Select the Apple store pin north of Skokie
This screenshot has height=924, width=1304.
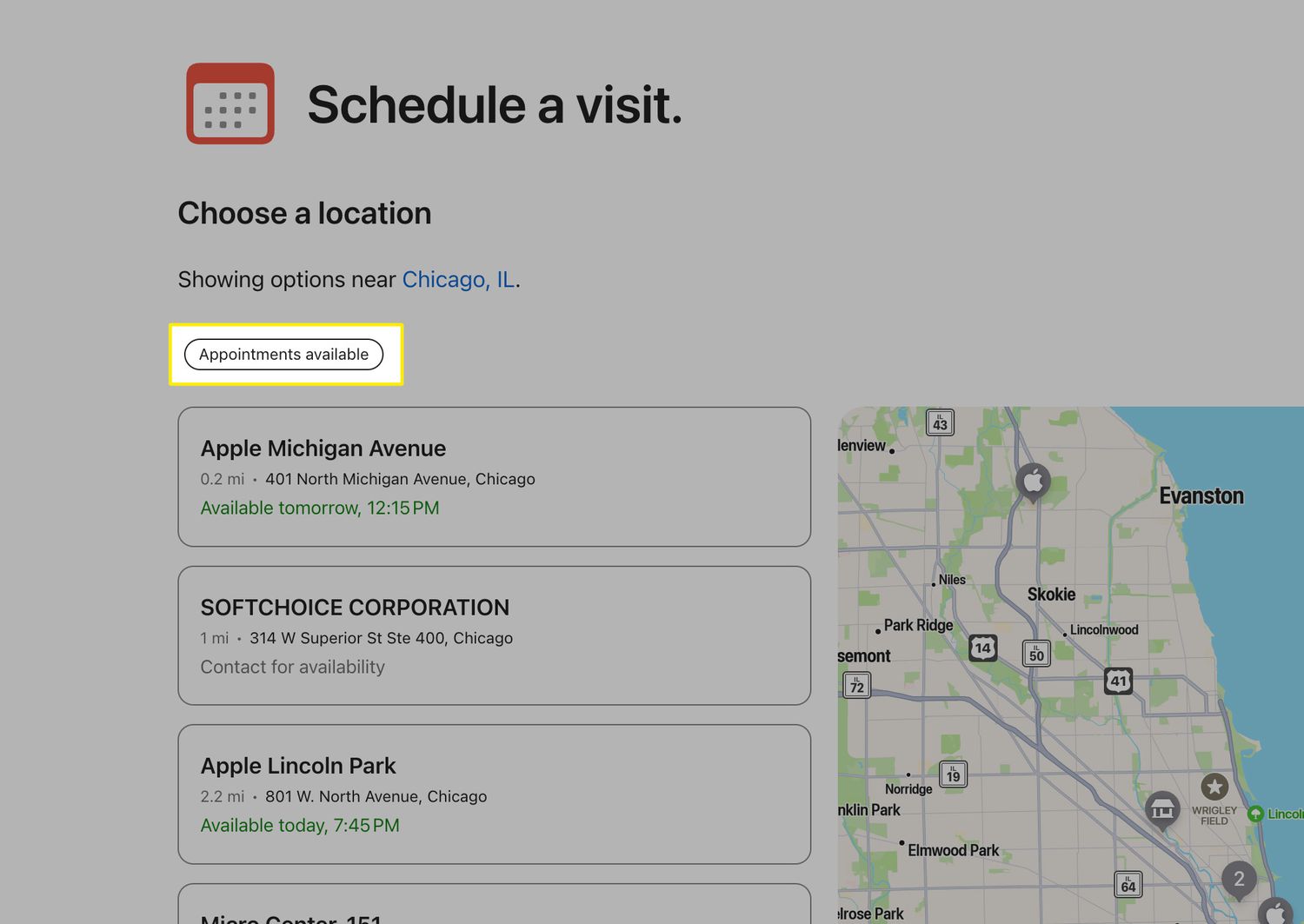pos(1033,481)
